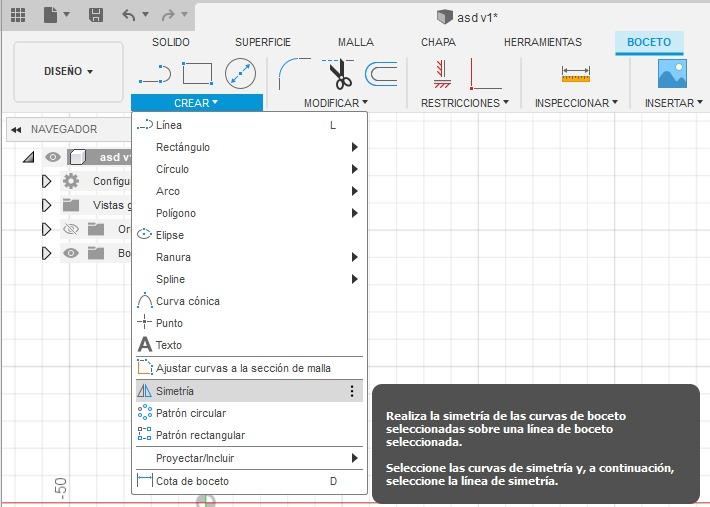
Task: Select the Rectangle tool in toolbar
Action: pyautogui.click(x=197, y=73)
